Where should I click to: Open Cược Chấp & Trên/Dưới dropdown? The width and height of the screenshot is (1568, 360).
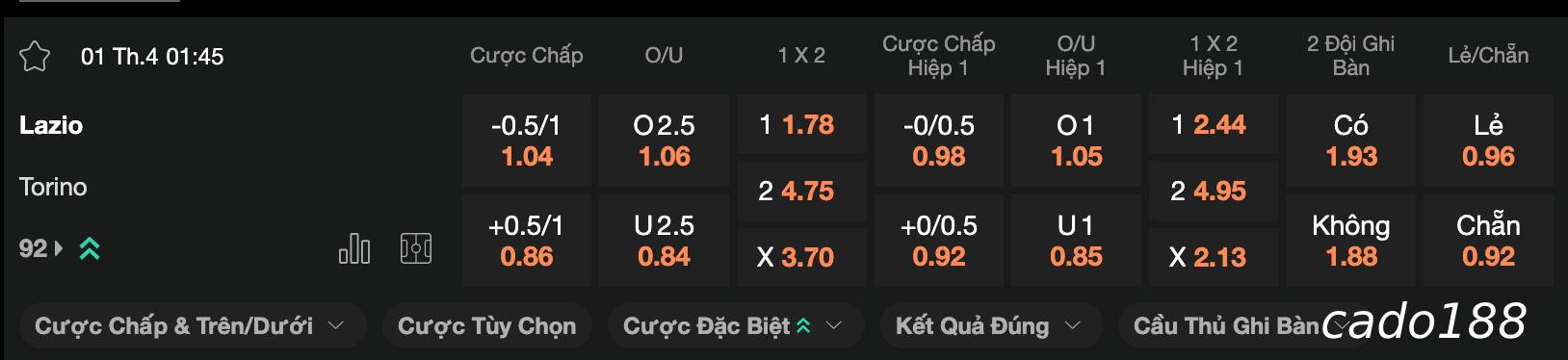191,326
